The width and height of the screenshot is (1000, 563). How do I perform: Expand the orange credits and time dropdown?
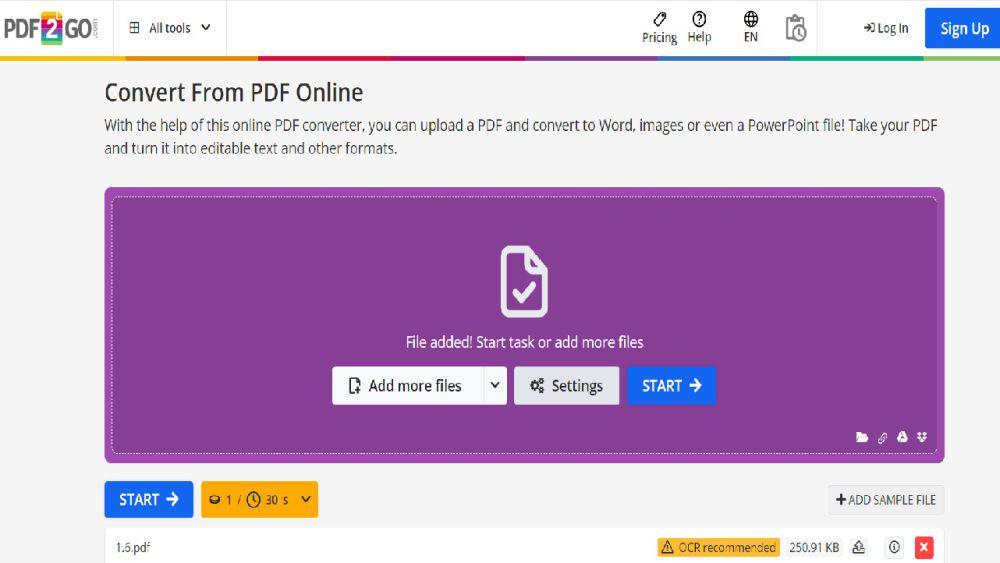click(259, 499)
